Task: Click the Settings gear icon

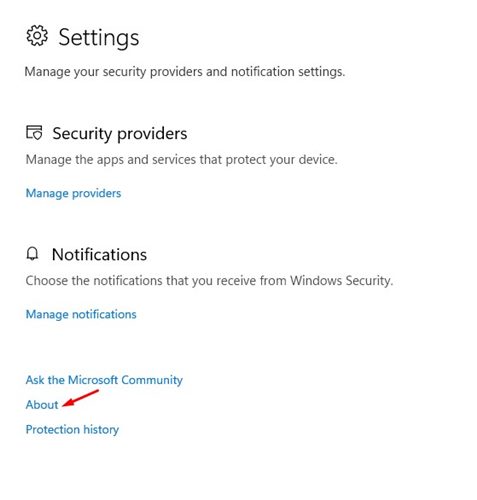Action: click(x=37, y=36)
